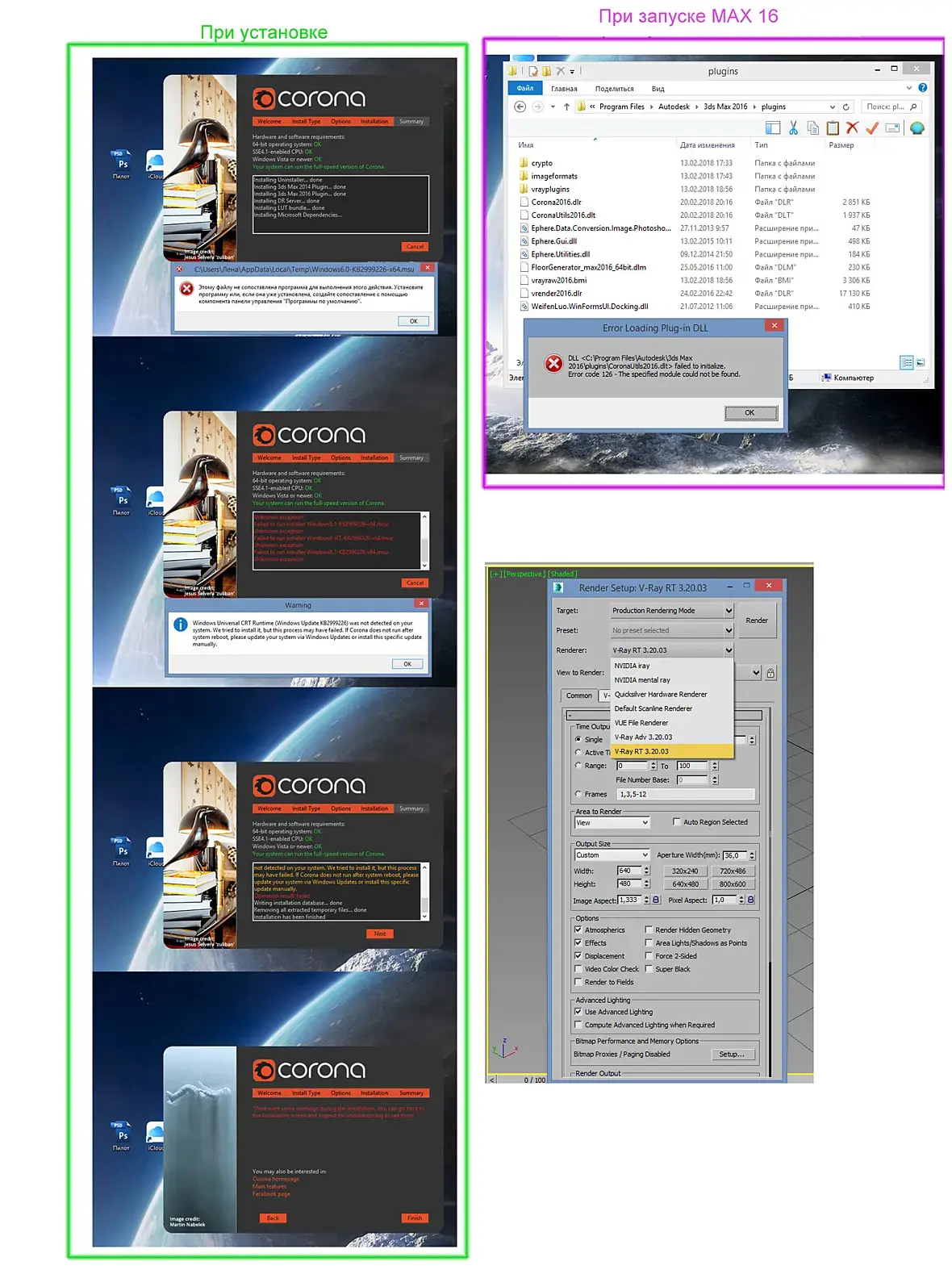Click the Cut scissors icon in Explorer toolbar
The width and height of the screenshot is (952, 1270).
click(793, 128)
